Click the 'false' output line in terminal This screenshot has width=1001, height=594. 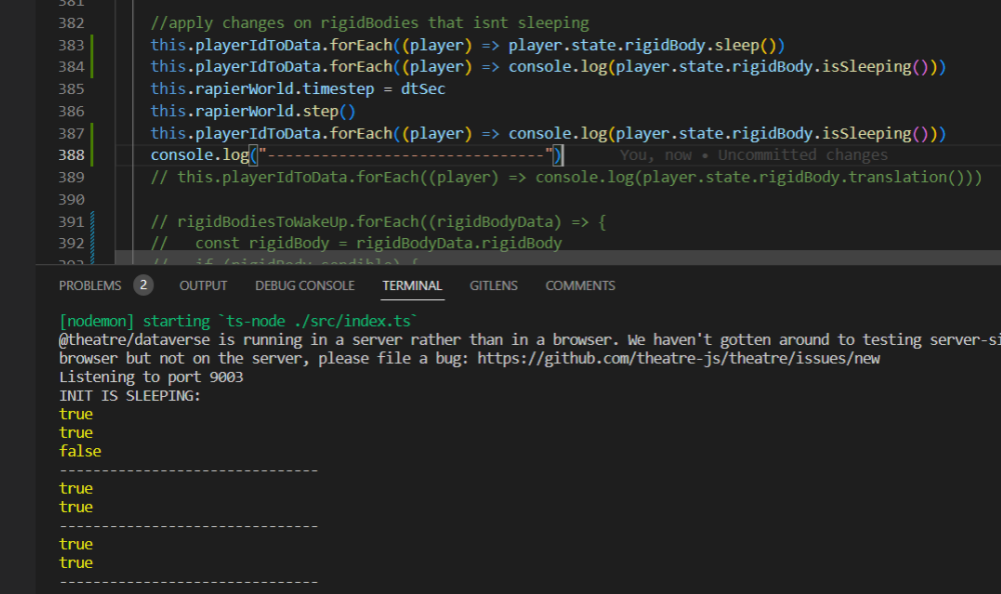click(x=79, y=451)
